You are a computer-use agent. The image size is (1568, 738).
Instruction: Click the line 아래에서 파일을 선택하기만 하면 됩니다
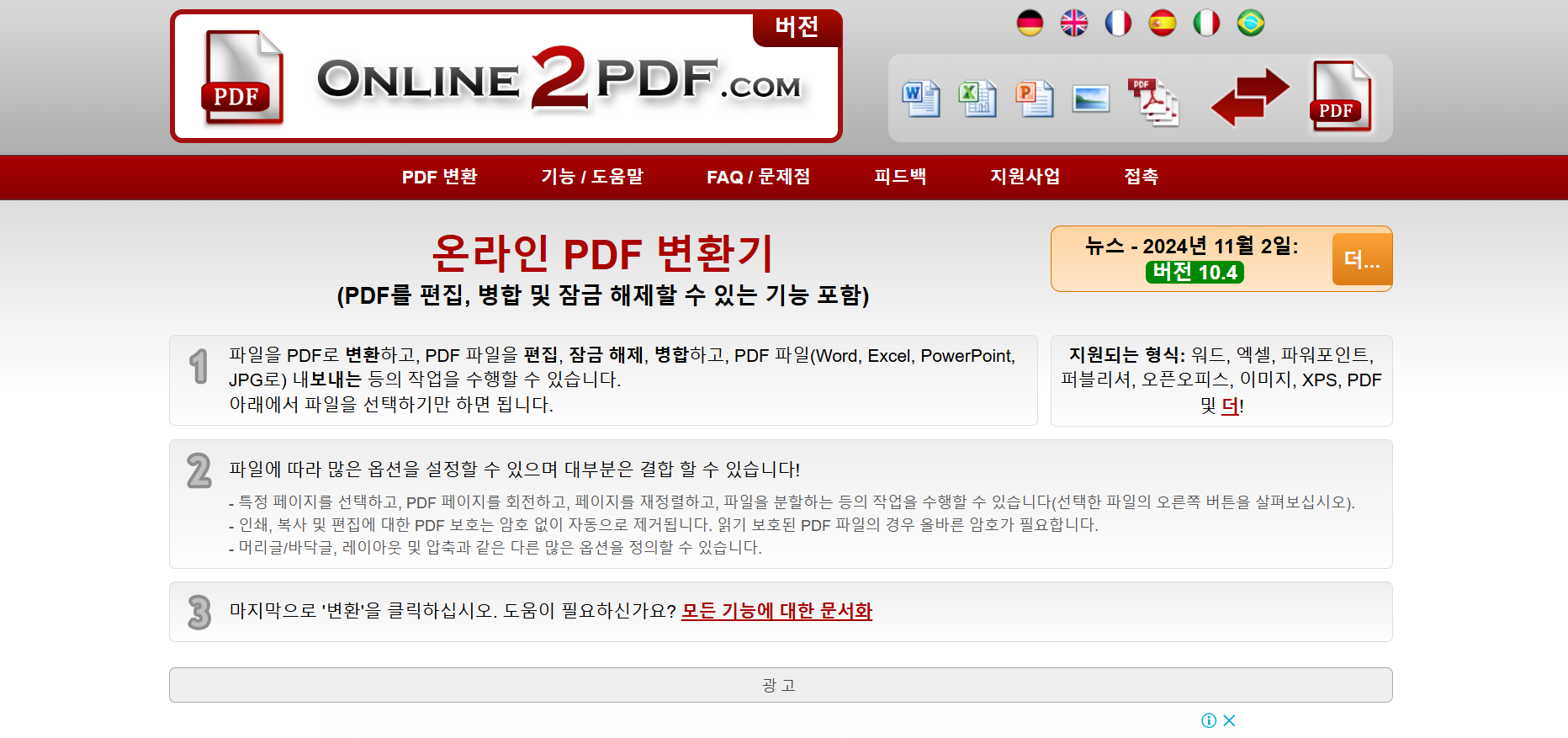[x=391, y=405]
